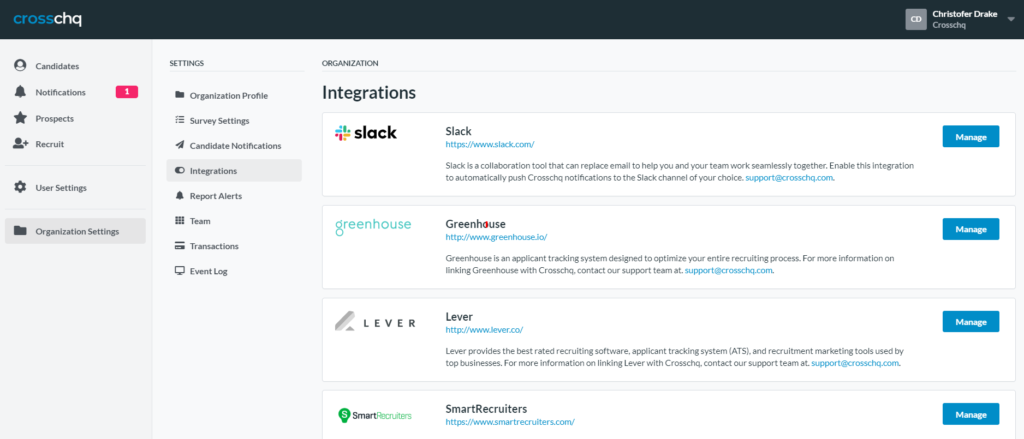The width and height of the screenshot is (1024, 439).
Task: Open User Settings gear icon
Action: point(20,187)
